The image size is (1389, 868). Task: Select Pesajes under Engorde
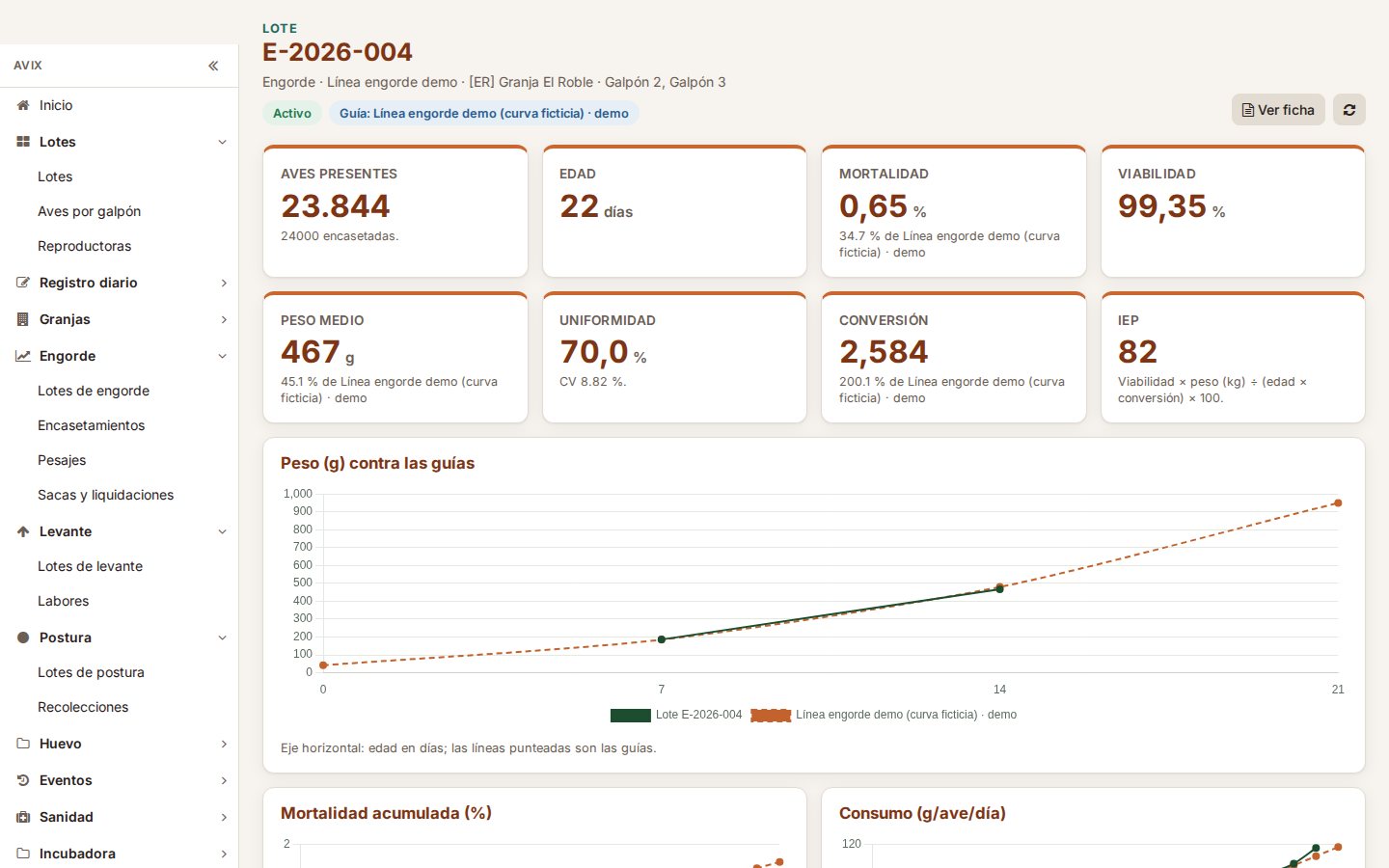tap(62, 460)
